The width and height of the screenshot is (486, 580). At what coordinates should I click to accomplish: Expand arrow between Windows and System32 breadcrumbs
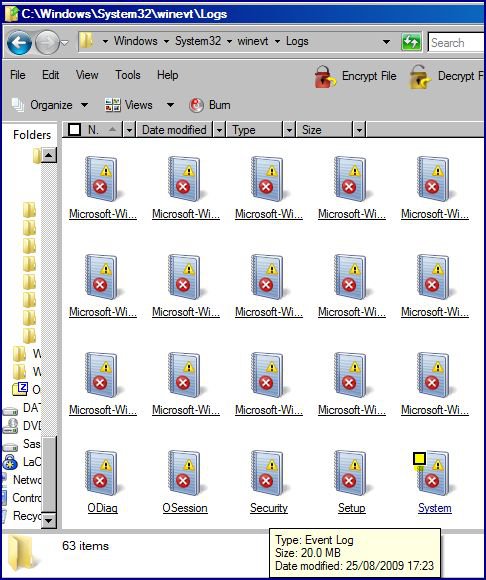[166, 41]
